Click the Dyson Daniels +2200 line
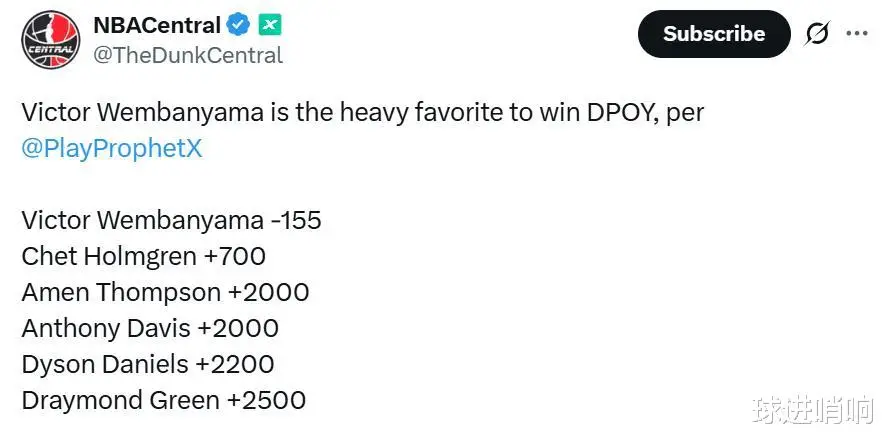Image resolution: width=890 pixels, height=445 pixels. point(147,364)
